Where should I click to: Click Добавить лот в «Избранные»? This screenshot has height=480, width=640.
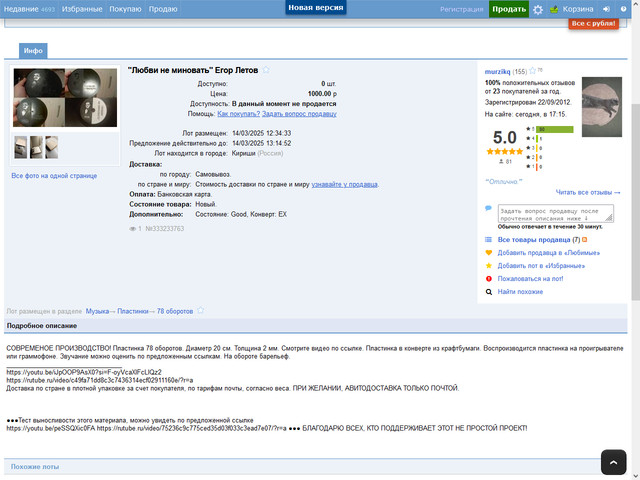tap(541, 266)
